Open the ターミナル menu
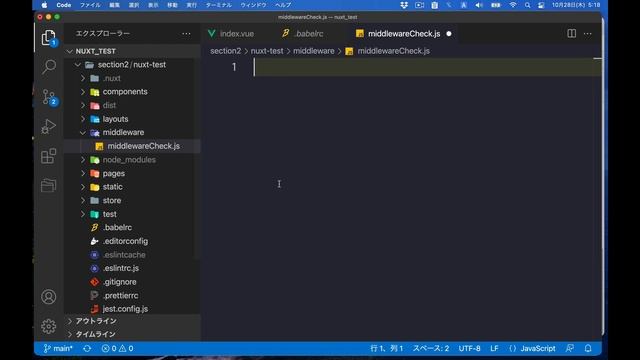Image resolution: width=640 pixels, height=360 pixels. pos(219,5)
